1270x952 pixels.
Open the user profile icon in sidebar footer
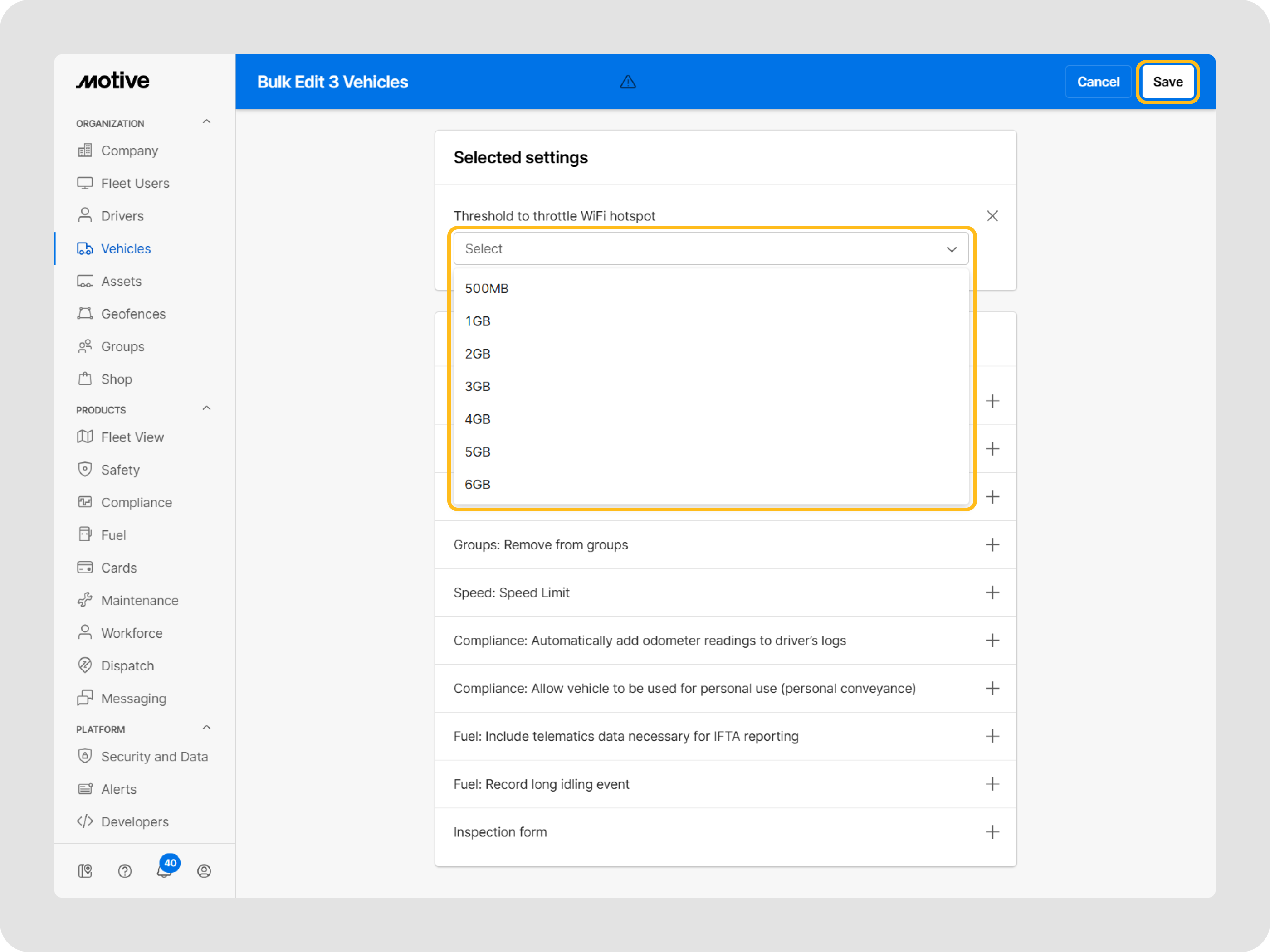pos(204,871)
